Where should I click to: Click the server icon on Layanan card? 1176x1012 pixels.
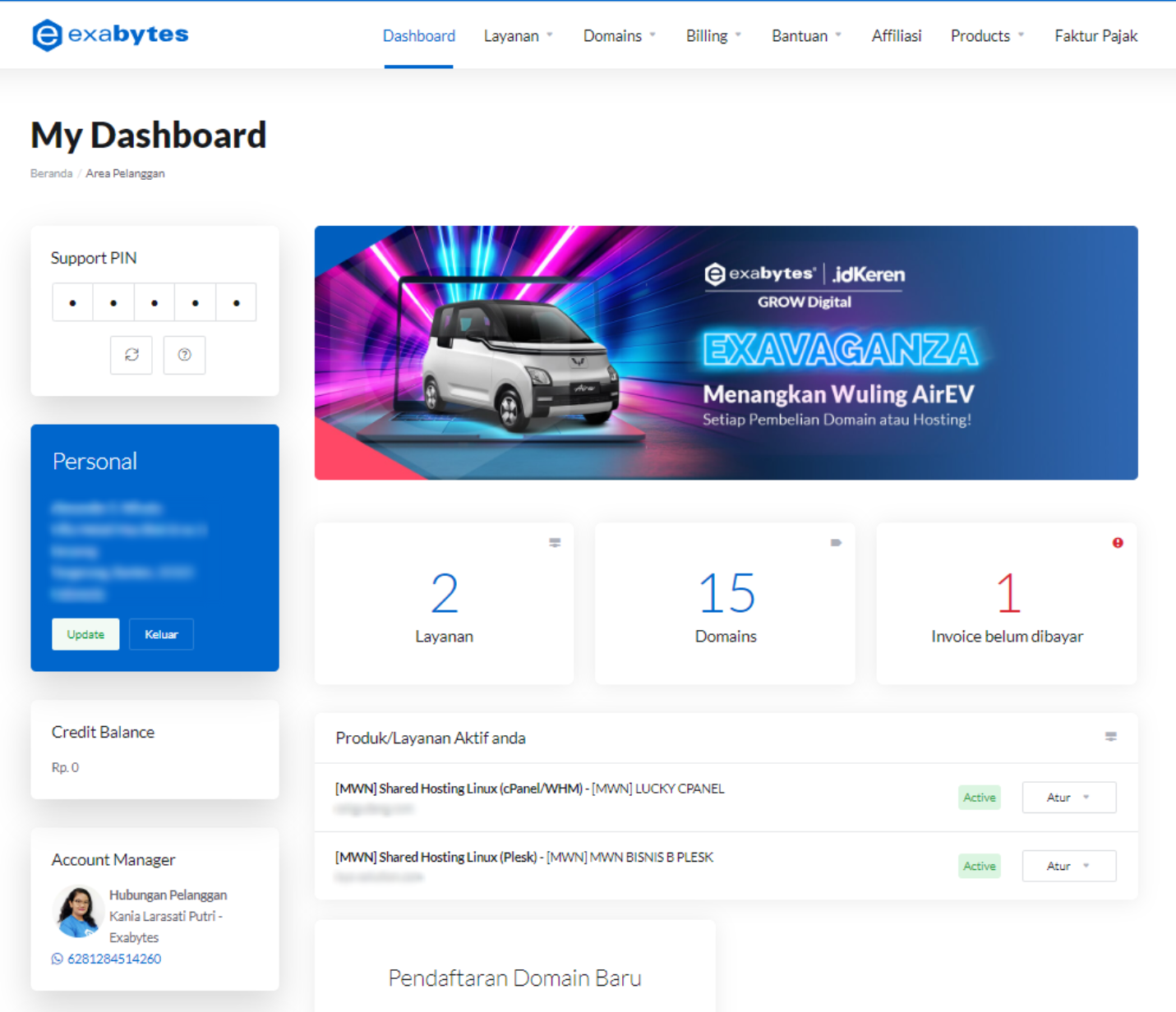click(x=555, y=543)
